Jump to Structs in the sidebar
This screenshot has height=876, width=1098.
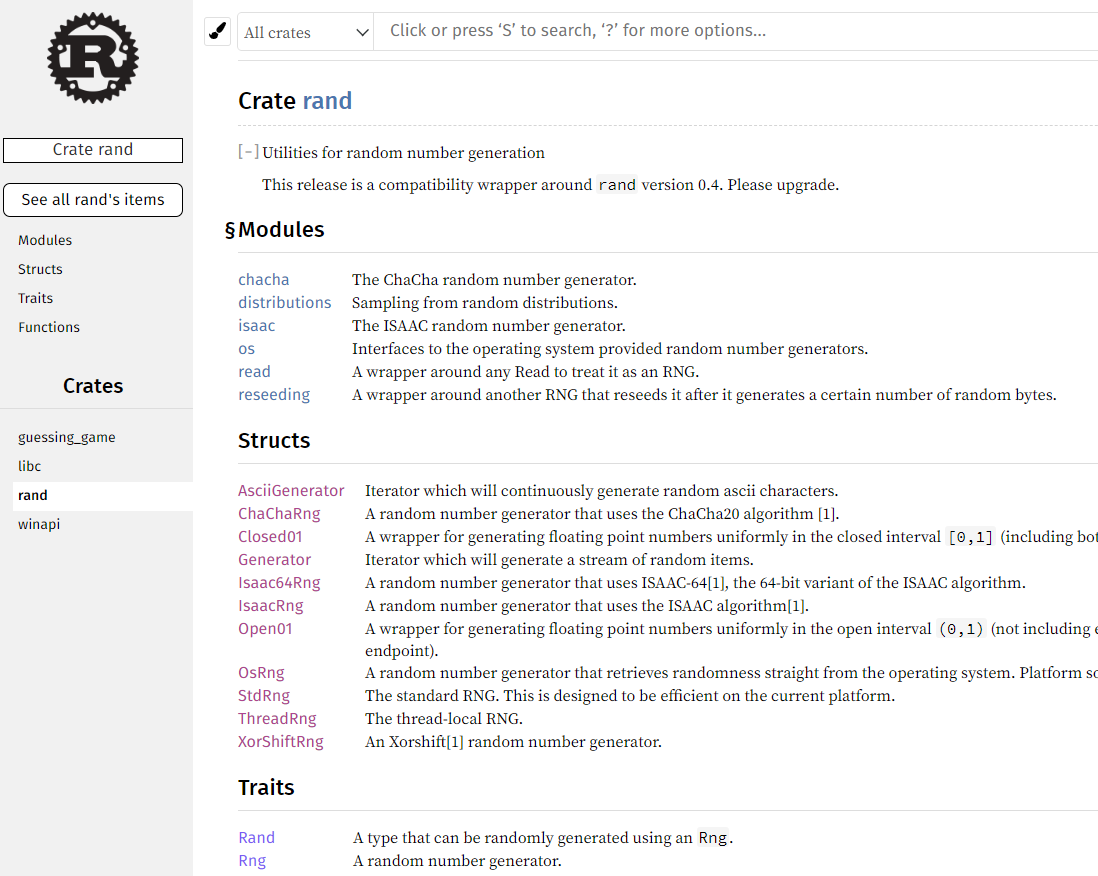(x=41, y=269)
